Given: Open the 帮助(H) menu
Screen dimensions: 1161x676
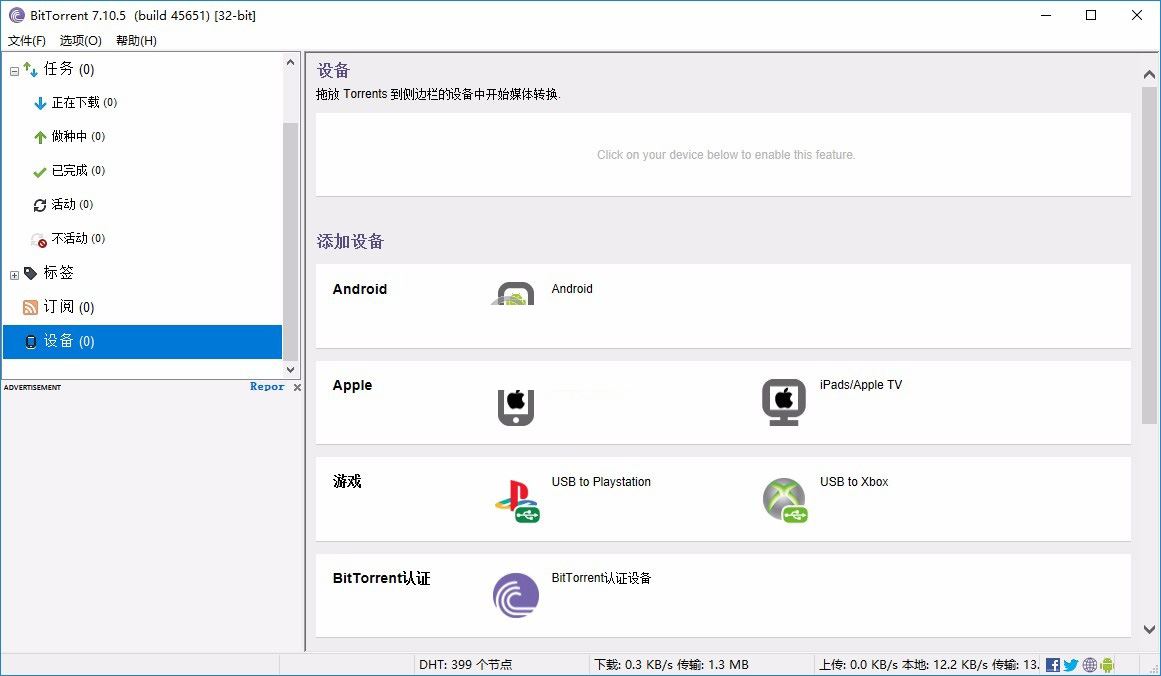Looking at the screenshot, I should coord(136,41).
